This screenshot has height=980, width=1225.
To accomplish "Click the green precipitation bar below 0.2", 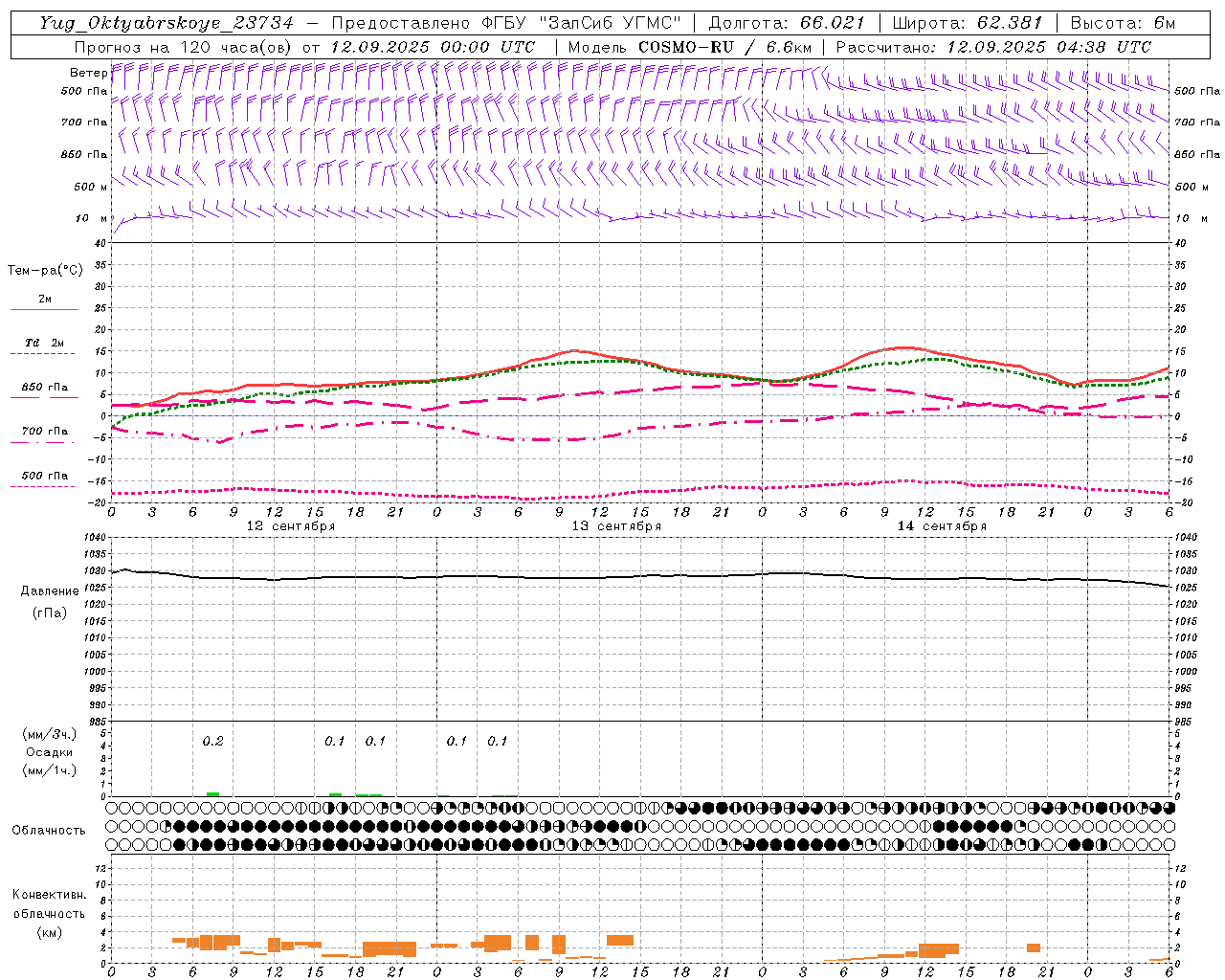I will (212, 794).
